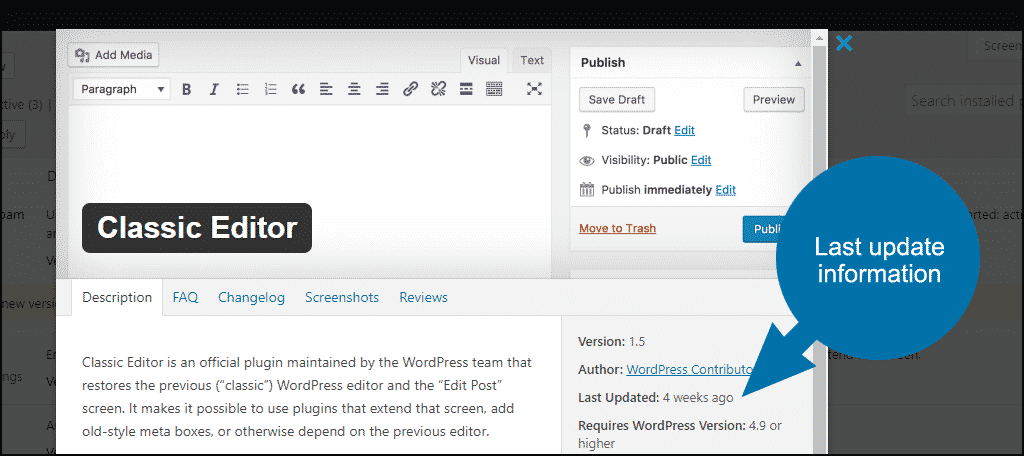Edit the publish time
This screenshot has width=1024, height=456.
point(726,190)
